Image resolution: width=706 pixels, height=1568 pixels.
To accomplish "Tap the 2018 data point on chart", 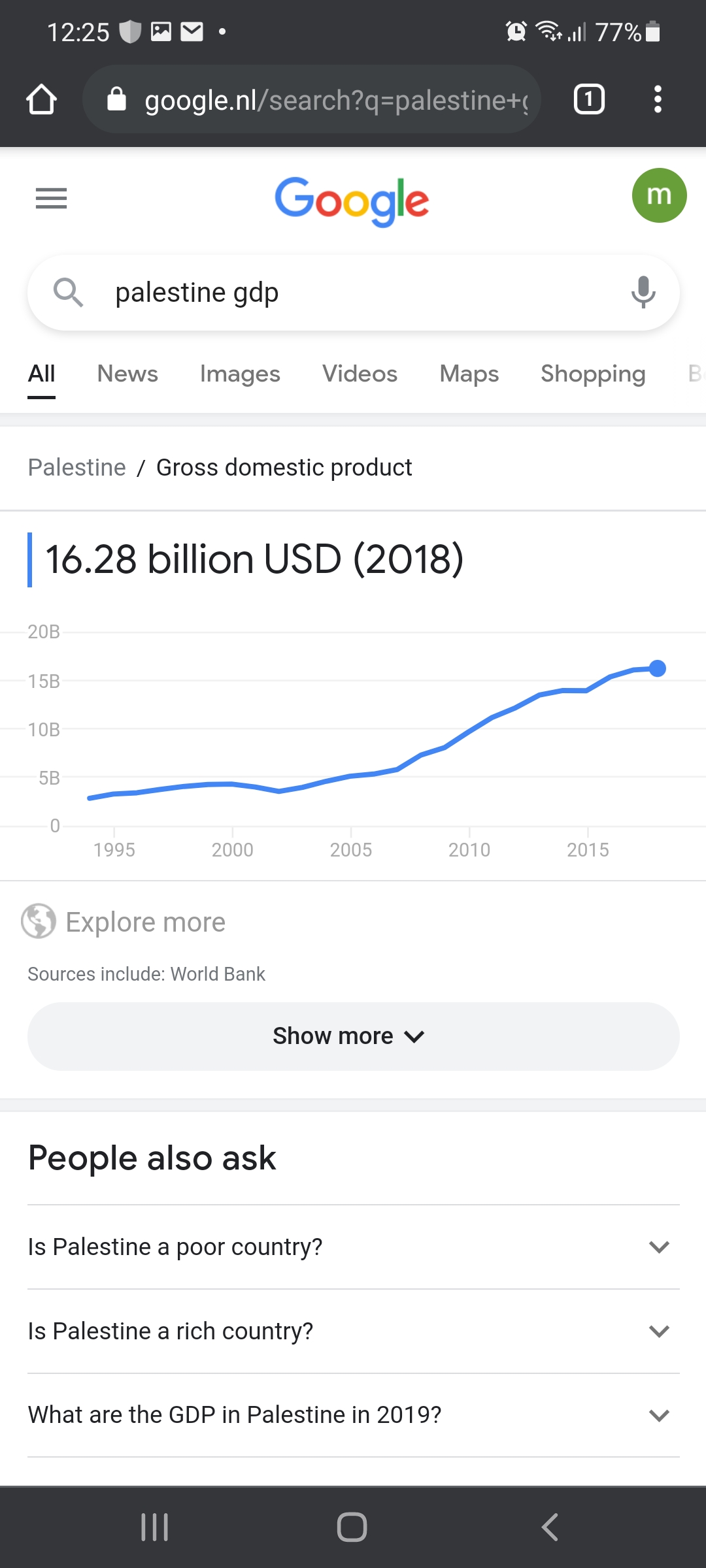I will (658, 668).
